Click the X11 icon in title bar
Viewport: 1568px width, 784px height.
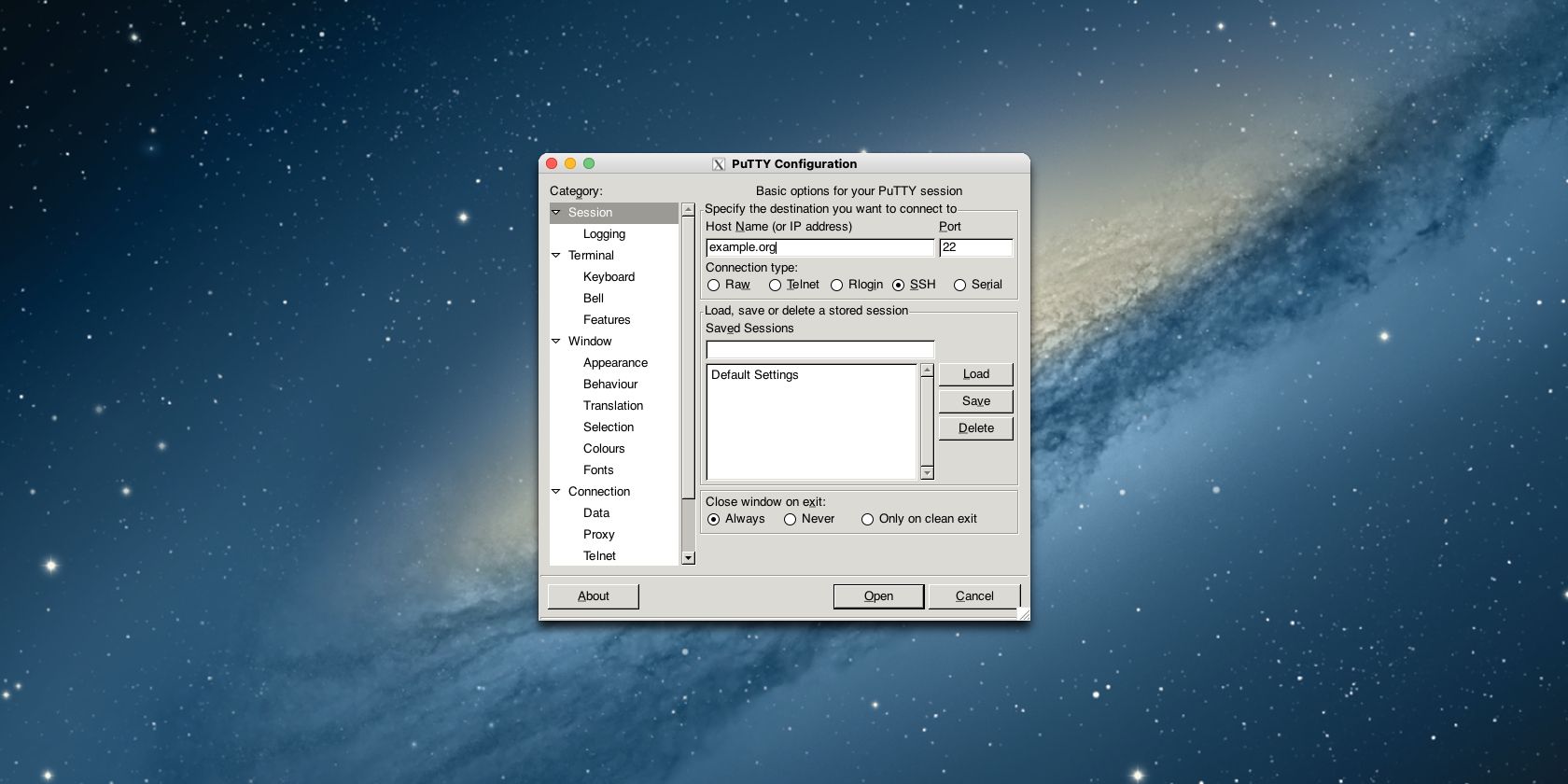tap(719, 164)
